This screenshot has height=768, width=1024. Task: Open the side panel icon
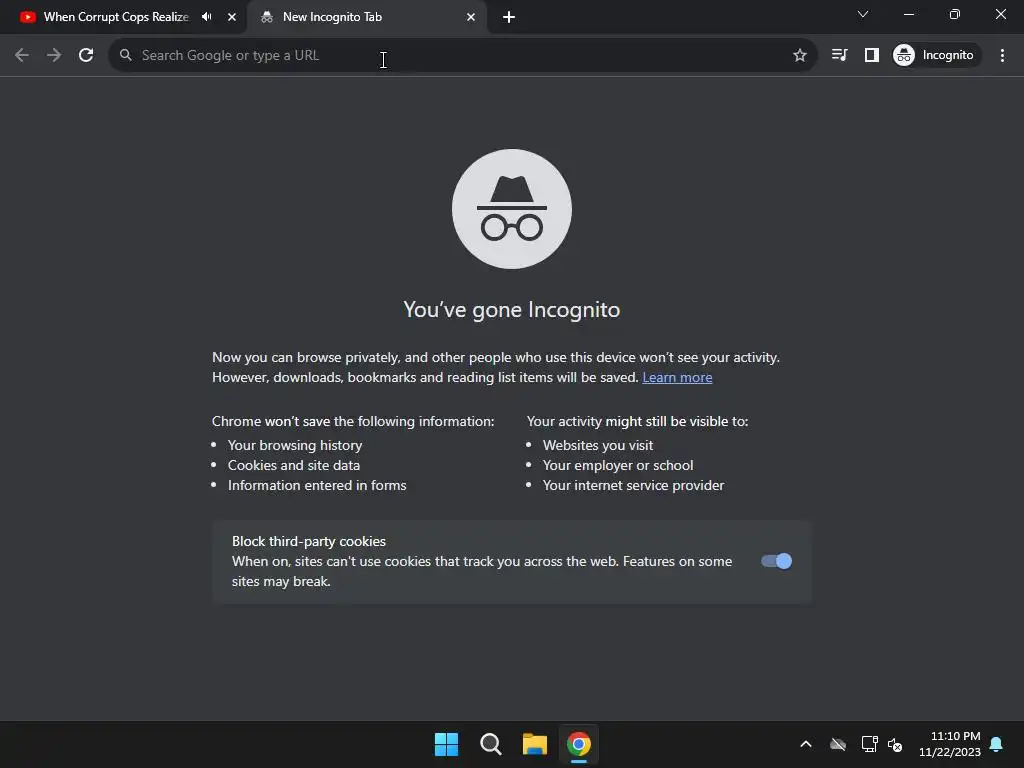(872, 56)
